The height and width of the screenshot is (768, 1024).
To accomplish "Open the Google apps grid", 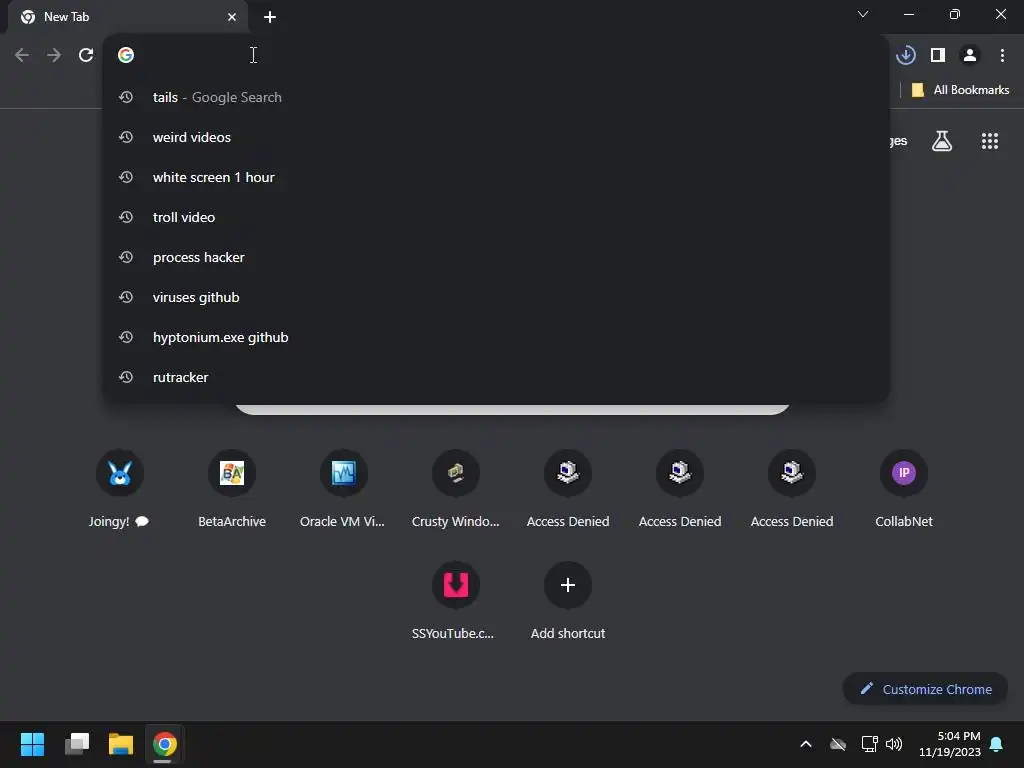I will click(989, 141).
